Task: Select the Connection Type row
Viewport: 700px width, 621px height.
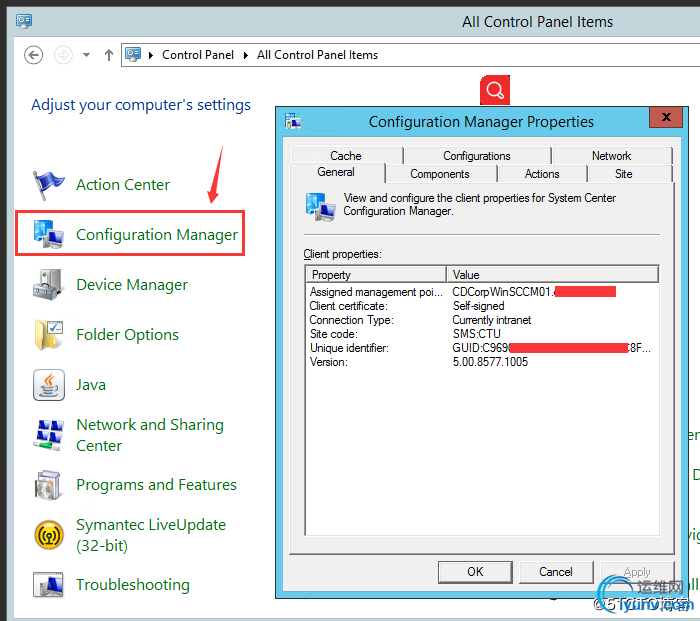Action: pos(482,320)
